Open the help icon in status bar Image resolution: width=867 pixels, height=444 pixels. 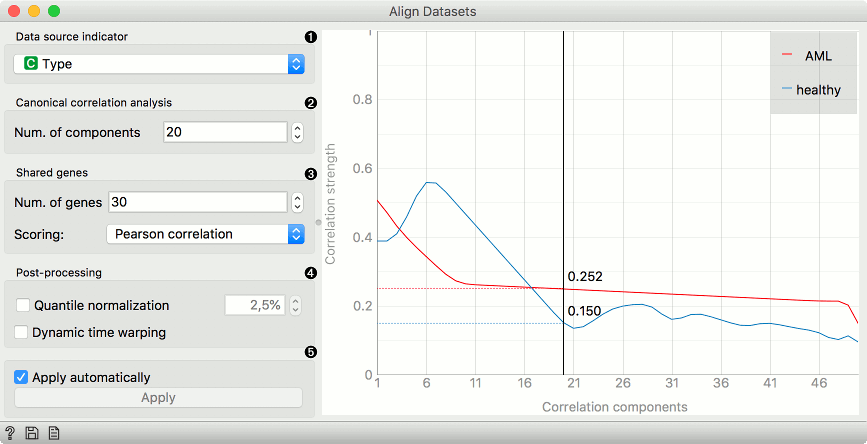[9, 433]
